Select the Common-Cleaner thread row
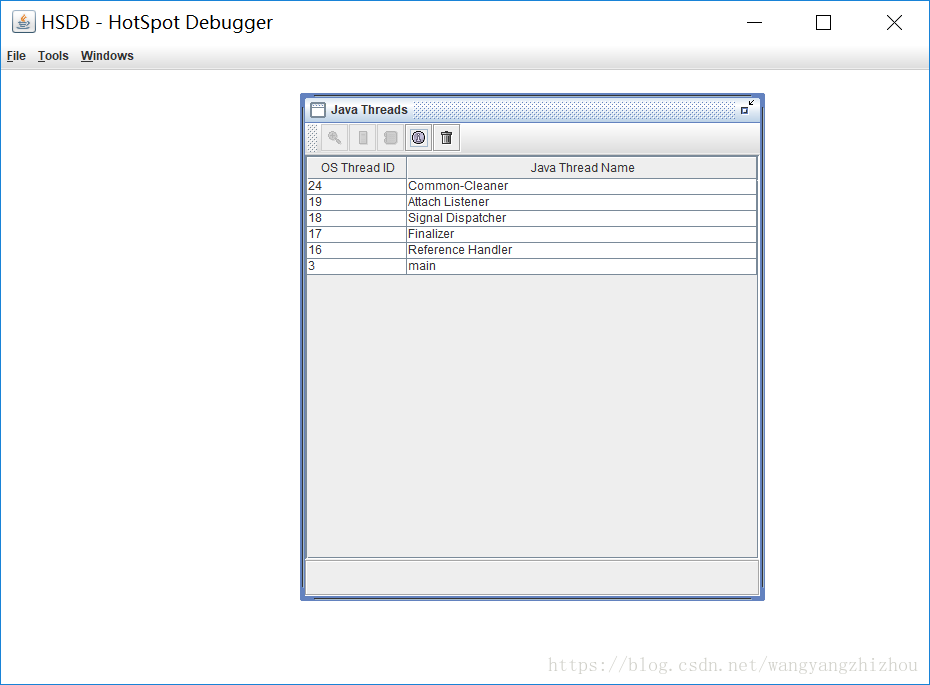The height and width of the screenshot is (685, 930). coord(532,186)
